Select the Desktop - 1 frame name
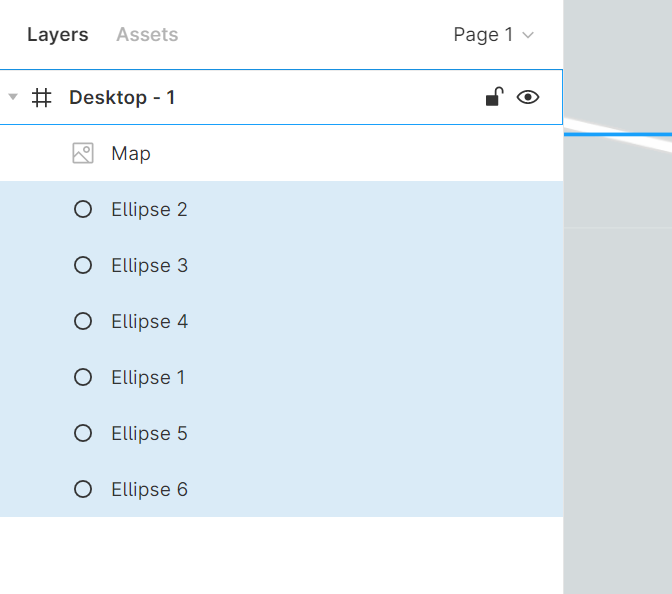The width and height of the screenshot is (672, 594). (122, 97)
